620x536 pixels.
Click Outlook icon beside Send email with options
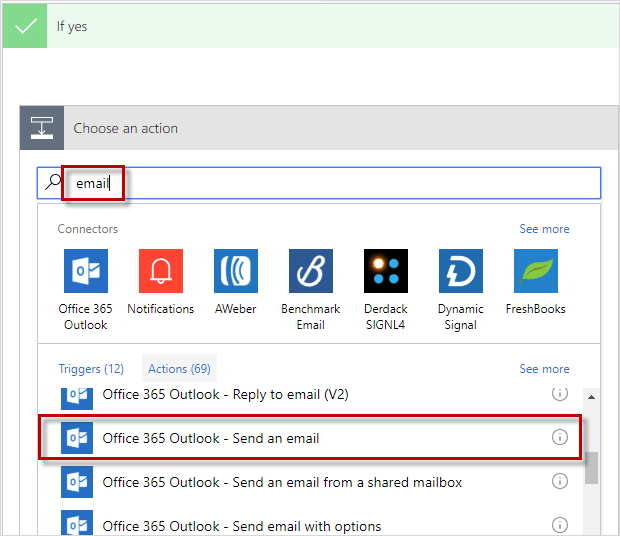[x=77, y=523]
